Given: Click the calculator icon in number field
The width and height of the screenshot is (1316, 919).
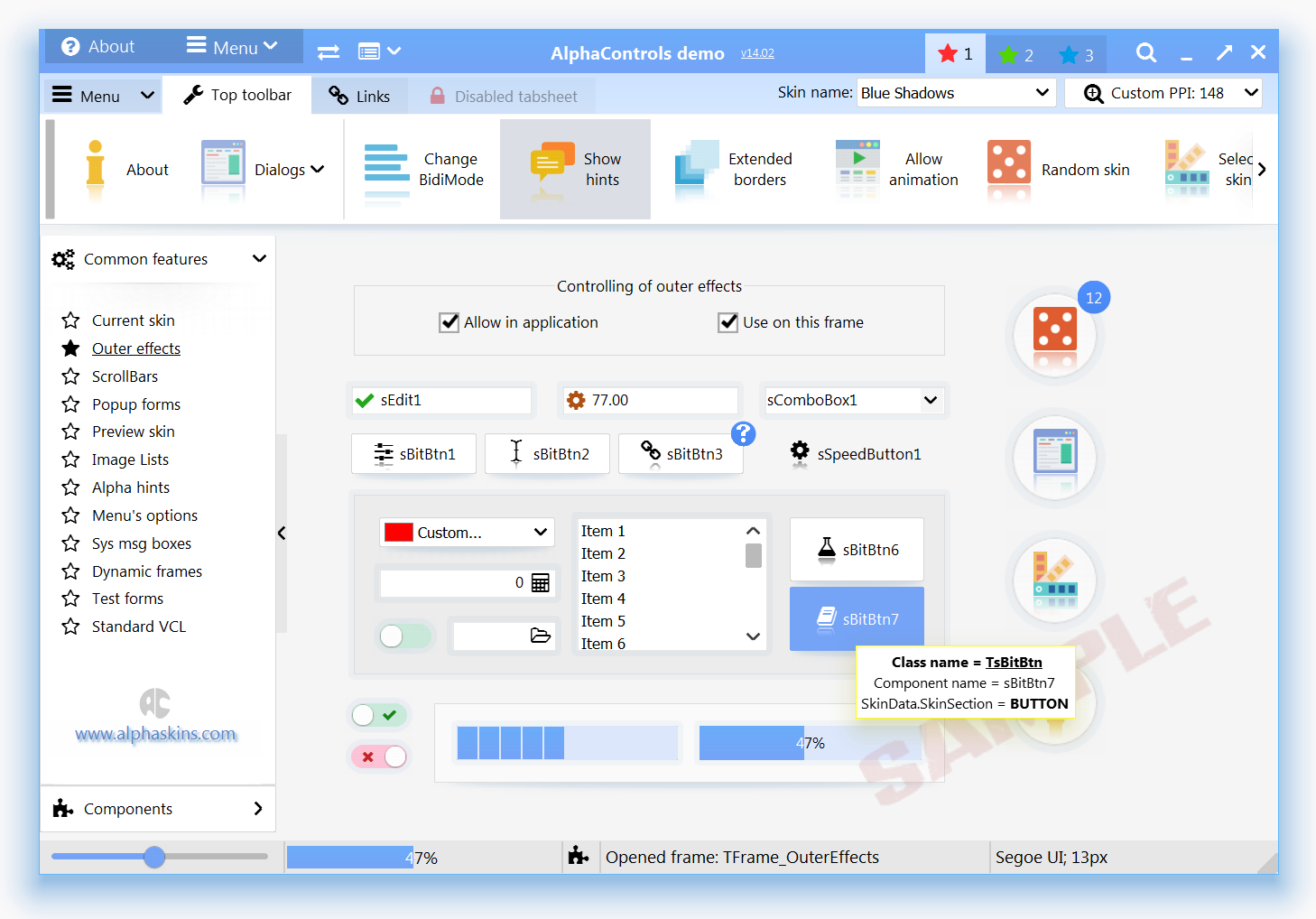Looking at the screenshot, I should [x=541, y=583].
